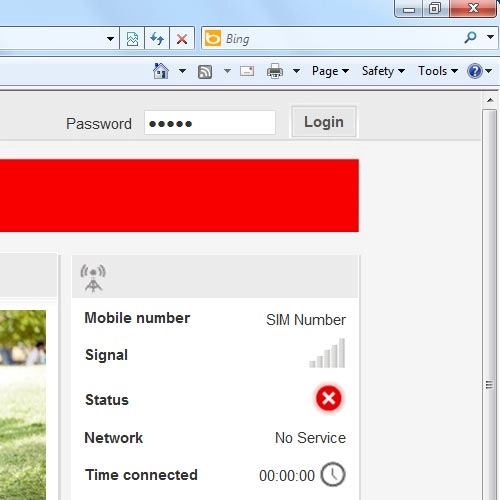Image resolution: width=500 pixels, height=500 pixels.
Task: Click the Login button
Action: (x=324, y=122)
